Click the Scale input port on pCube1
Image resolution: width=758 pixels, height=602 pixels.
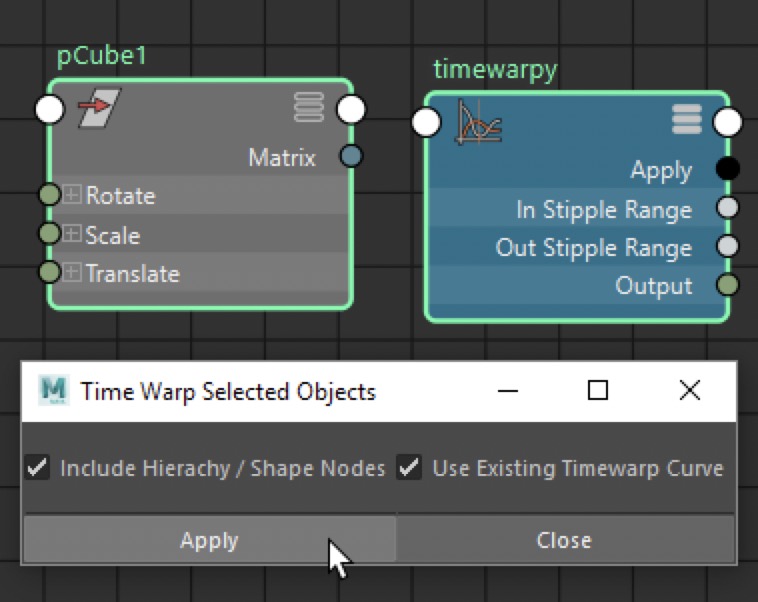[x=49, y=233]
